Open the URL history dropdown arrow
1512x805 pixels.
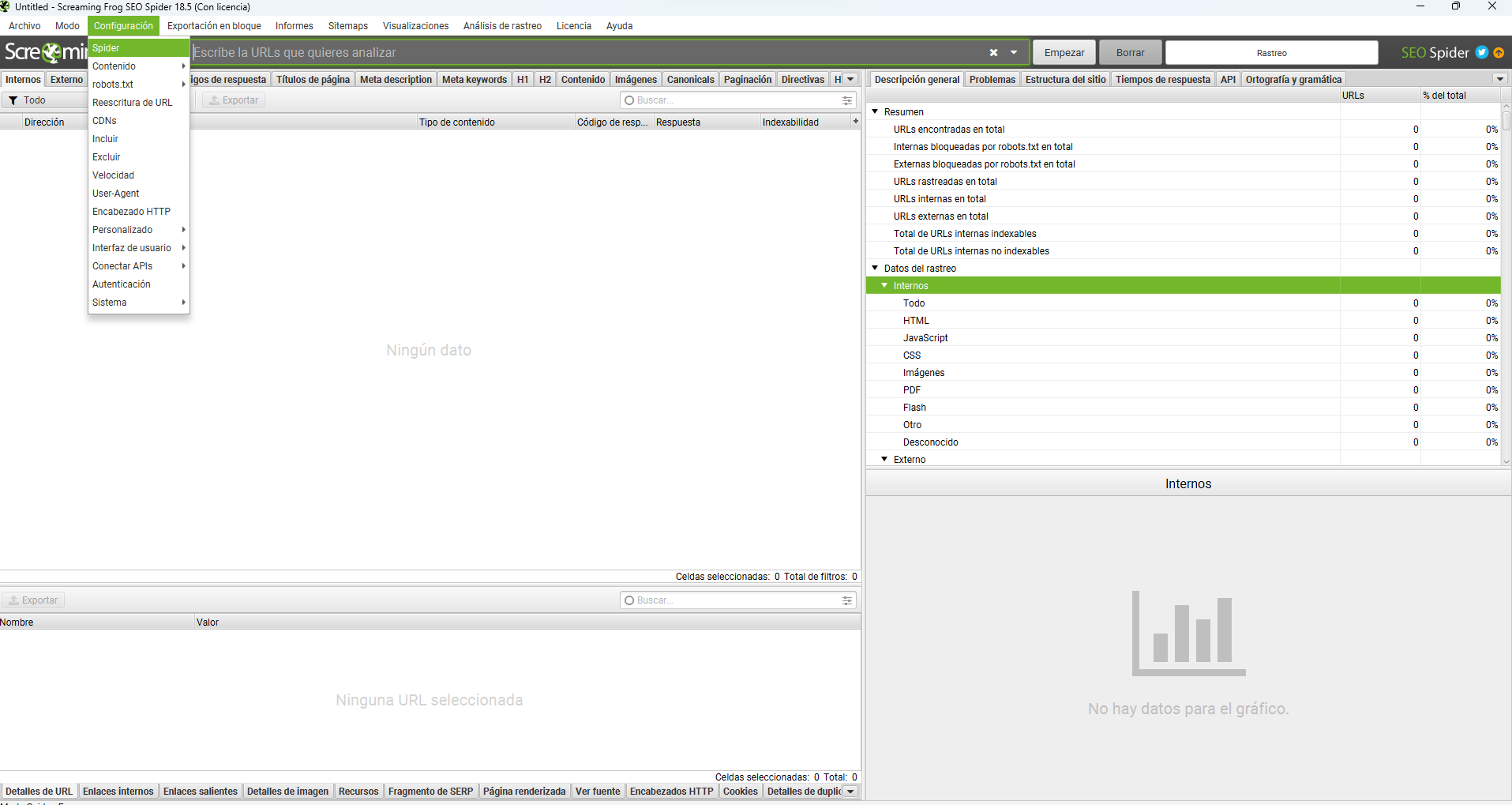[1014, 52]
